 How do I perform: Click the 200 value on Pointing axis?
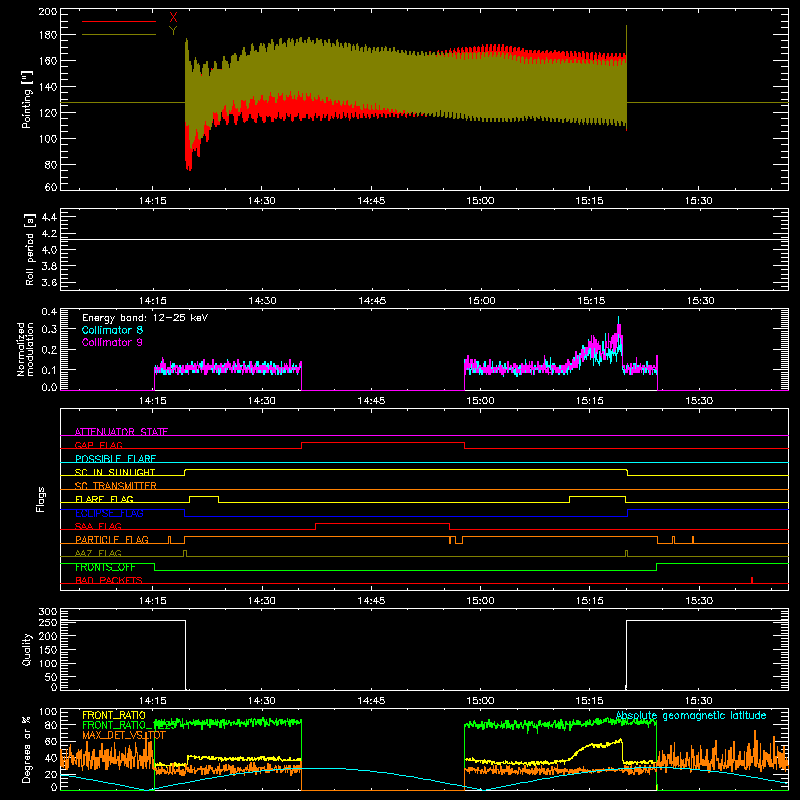[48, 12]
